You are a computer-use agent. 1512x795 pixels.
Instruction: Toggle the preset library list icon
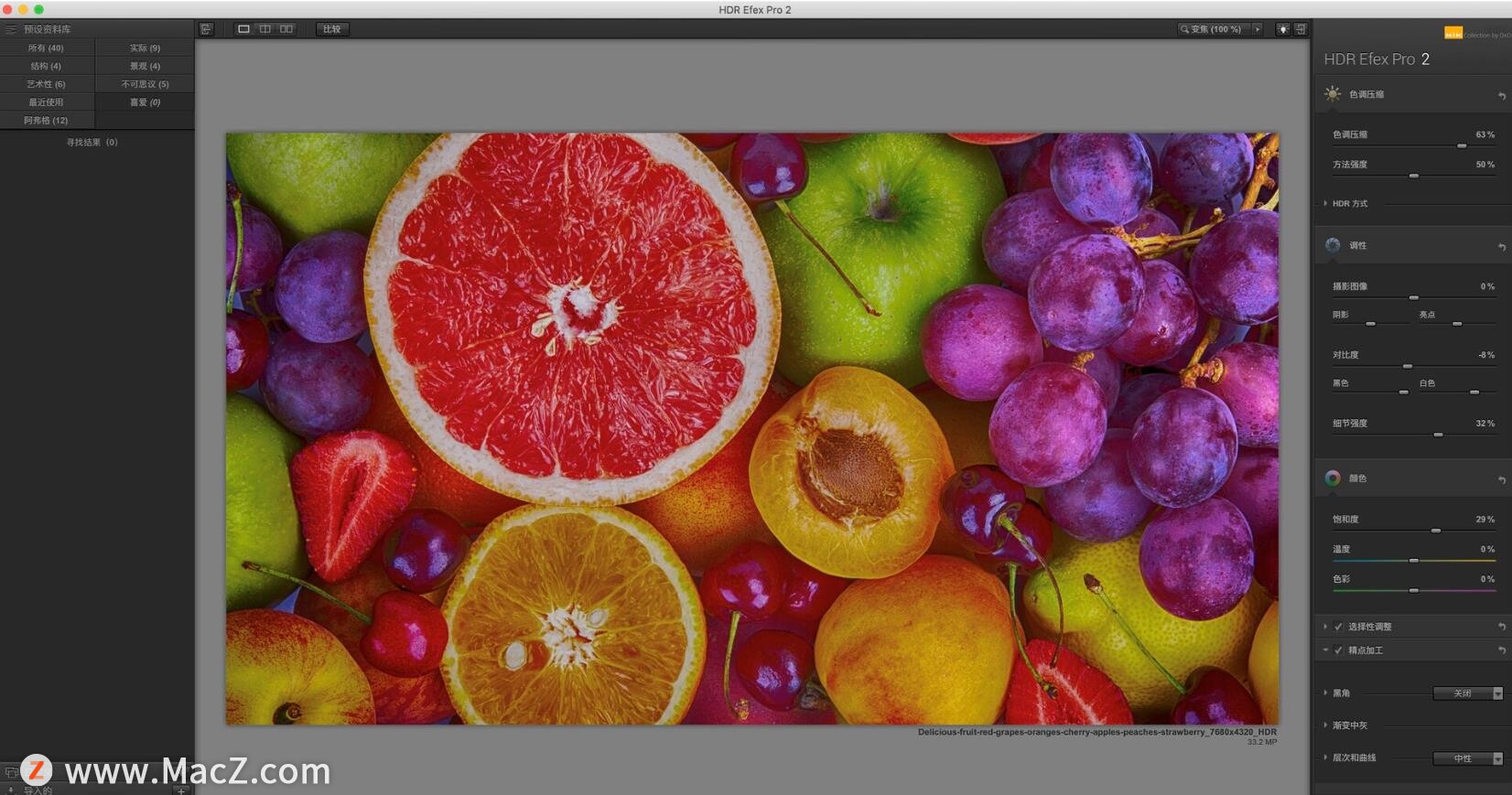pyautogui.click(x=11, y=29)
